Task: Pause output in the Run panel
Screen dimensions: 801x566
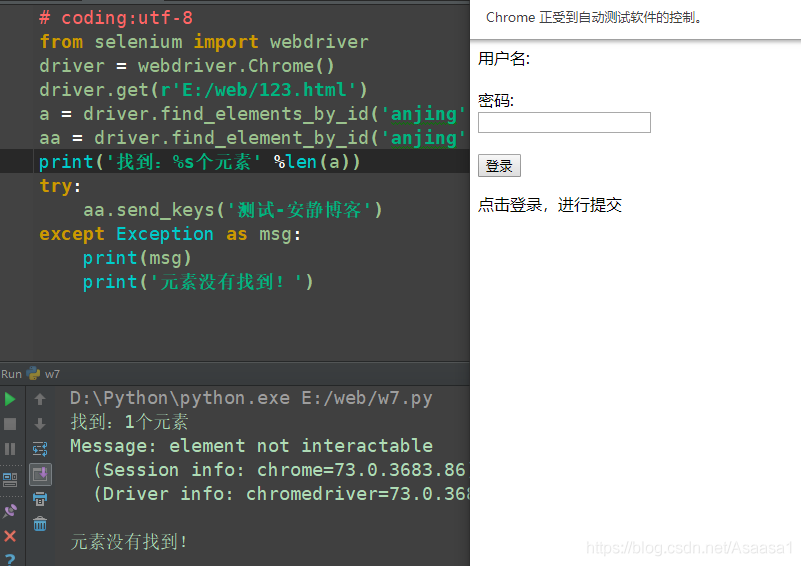Action: 10,449
